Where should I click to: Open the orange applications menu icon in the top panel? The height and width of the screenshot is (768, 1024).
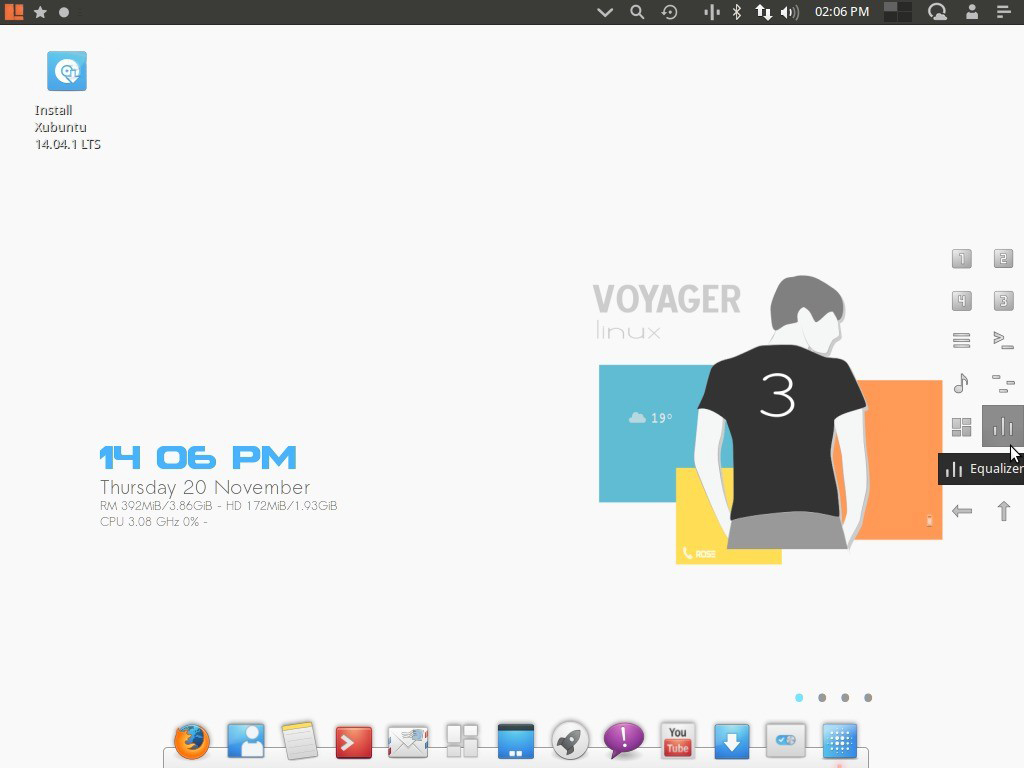pyautogui.click(x=14, y=12)
